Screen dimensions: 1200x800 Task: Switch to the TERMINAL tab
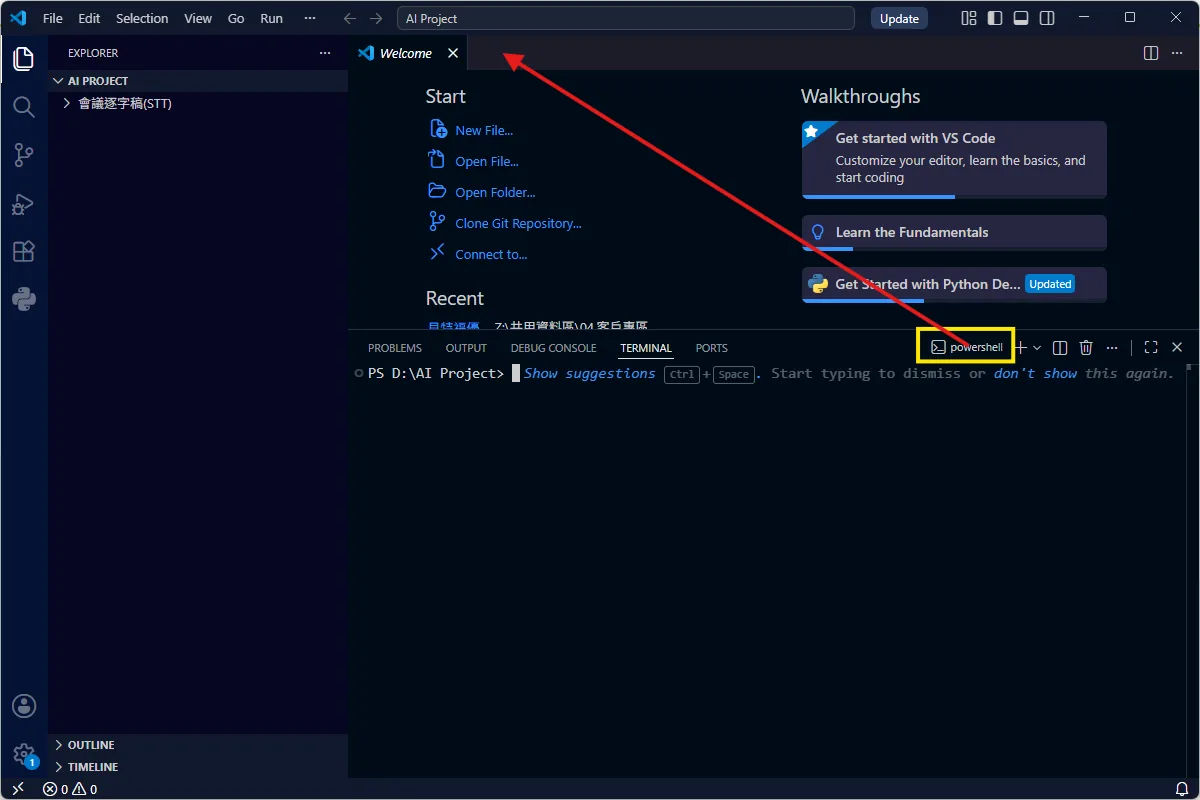pos(646,348)
